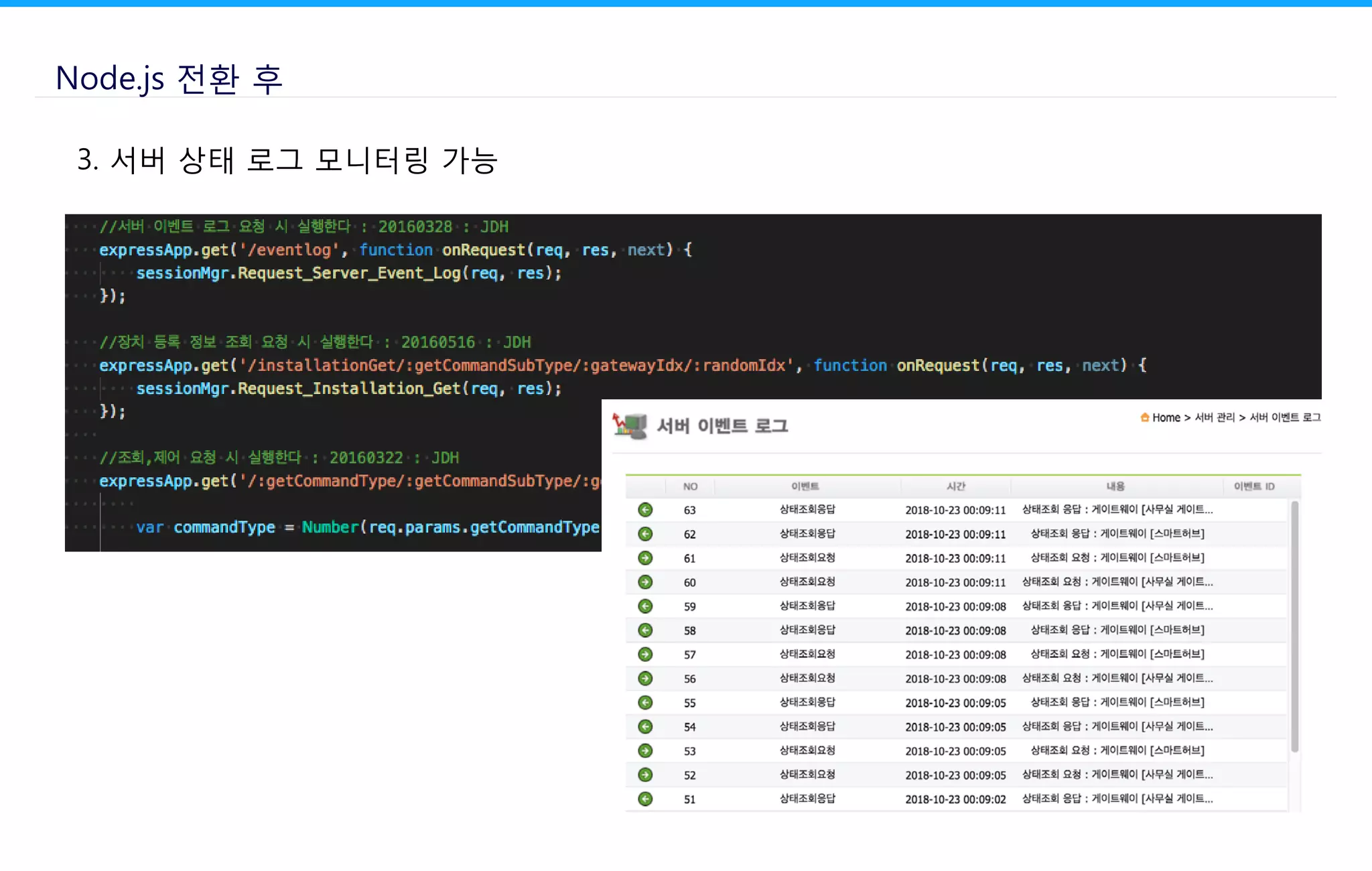The width and height of the screenshot is (1372, 871).
Task: Sort by the 이벤트 ID column header
Action: coord(1254,486)
